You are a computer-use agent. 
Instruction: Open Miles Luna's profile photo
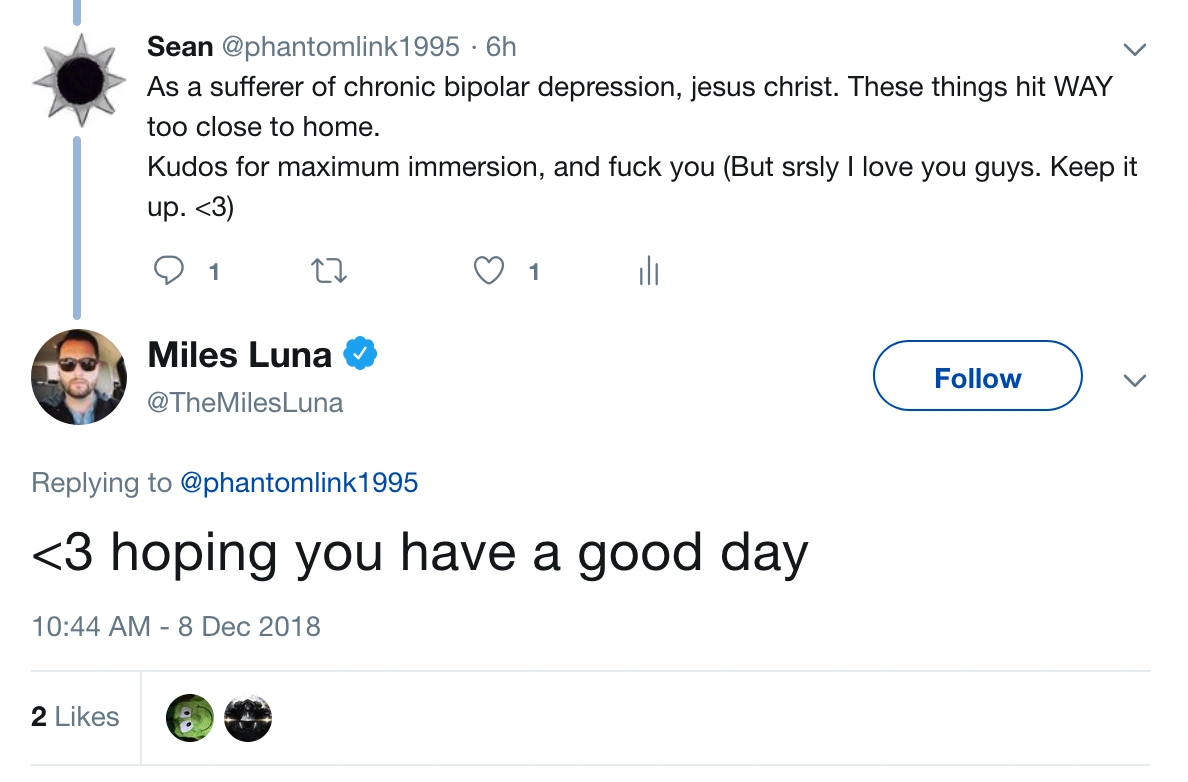point(79,376)
